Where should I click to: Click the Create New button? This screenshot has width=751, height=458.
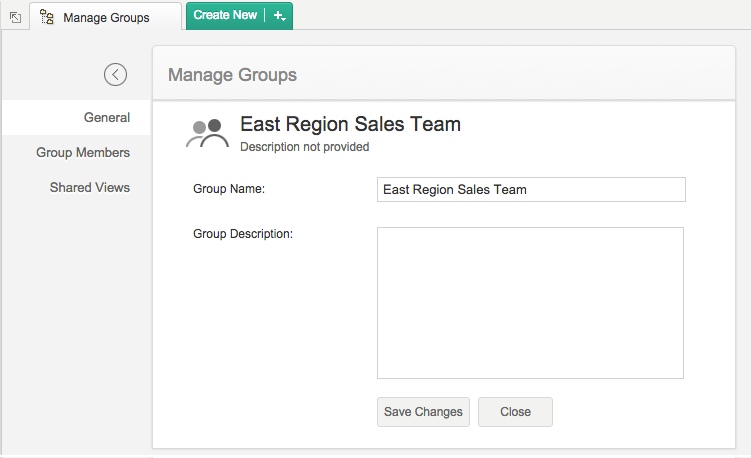225,15
